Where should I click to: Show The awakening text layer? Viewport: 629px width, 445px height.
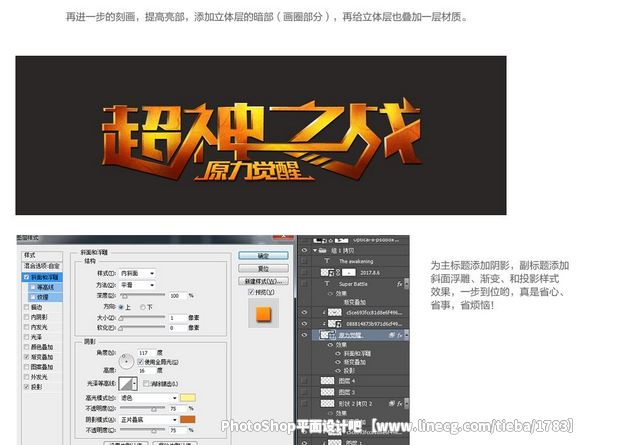[304, 261]
